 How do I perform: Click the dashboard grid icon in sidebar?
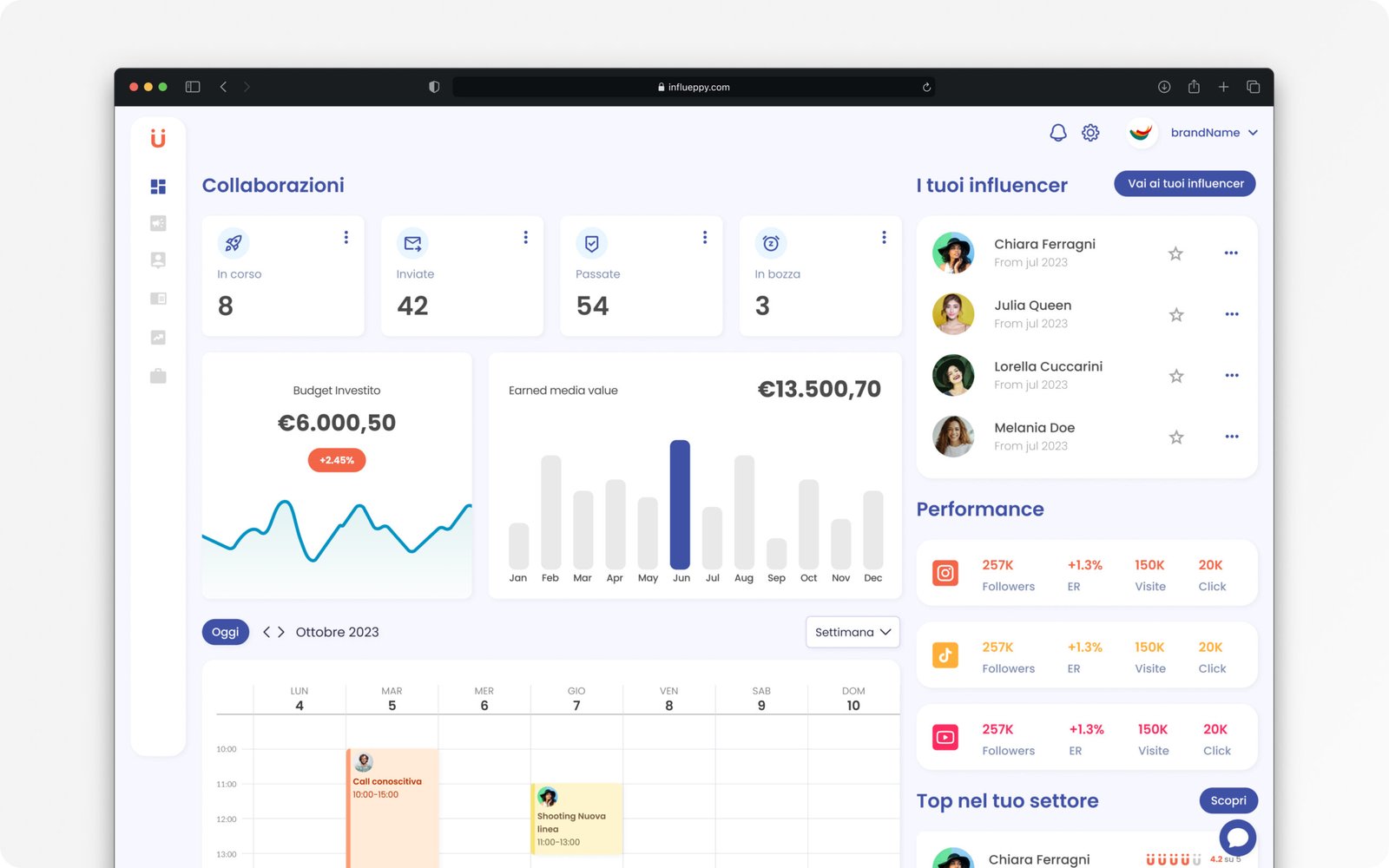[x=158, y=187]
